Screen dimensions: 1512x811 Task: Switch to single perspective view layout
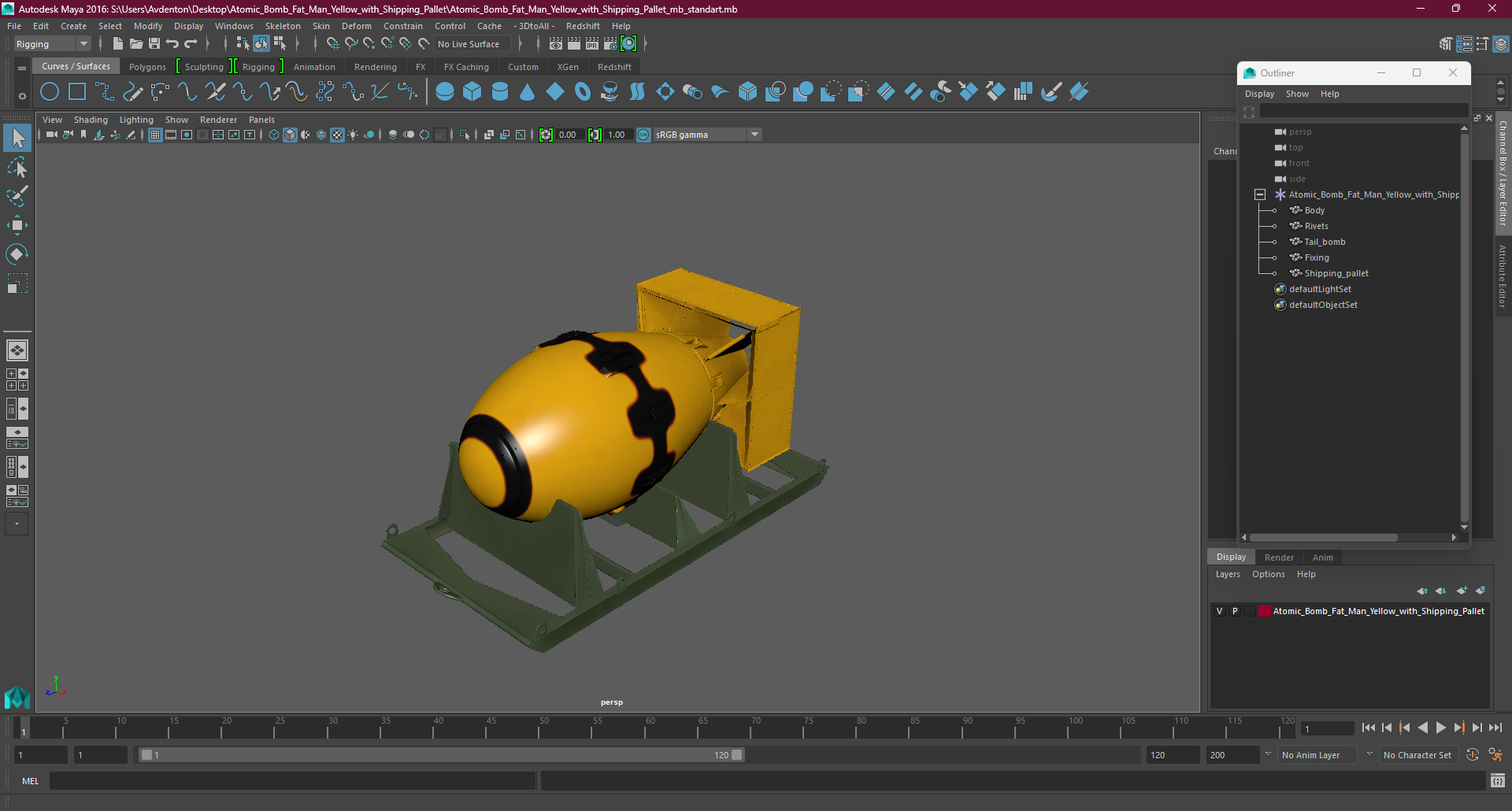click(17, 350)
